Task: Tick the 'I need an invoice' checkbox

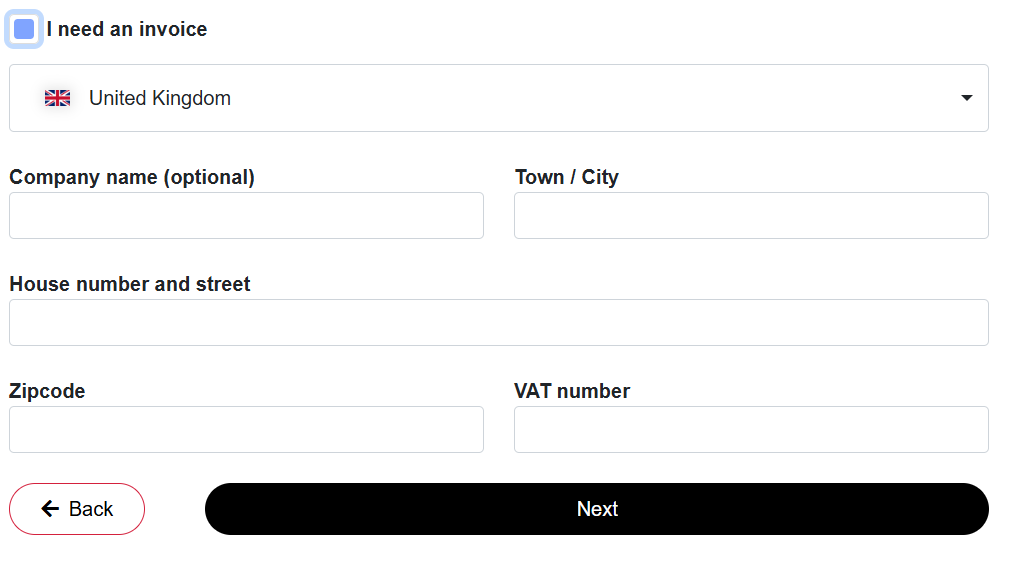Action: 24,29
